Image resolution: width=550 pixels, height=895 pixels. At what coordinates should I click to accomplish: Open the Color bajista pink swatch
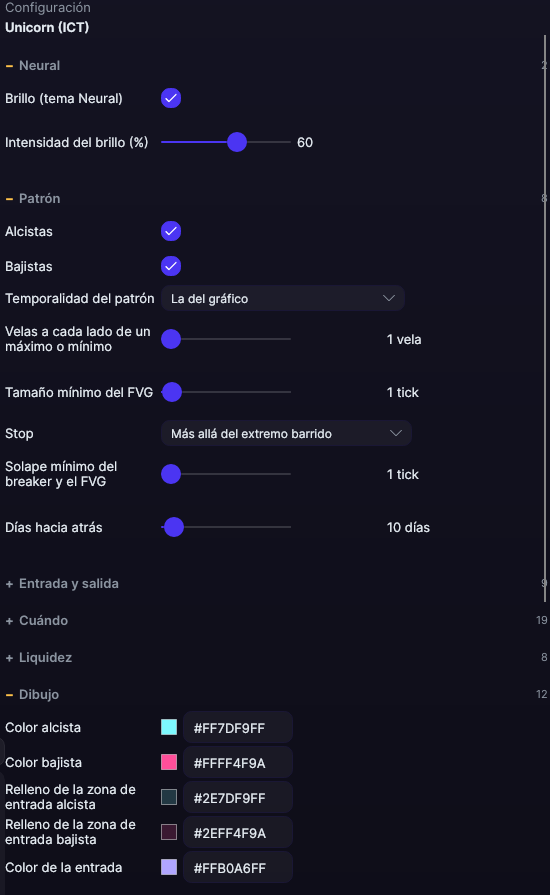tap(169, 762)
